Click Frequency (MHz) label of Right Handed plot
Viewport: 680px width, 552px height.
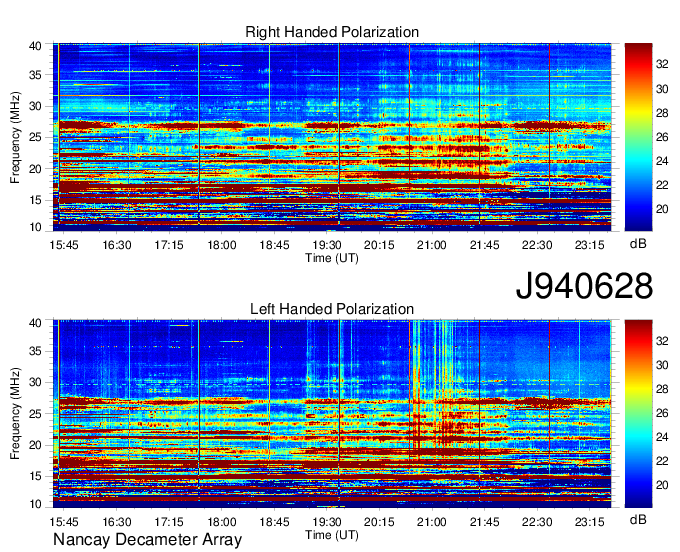[x=15, y=137]
